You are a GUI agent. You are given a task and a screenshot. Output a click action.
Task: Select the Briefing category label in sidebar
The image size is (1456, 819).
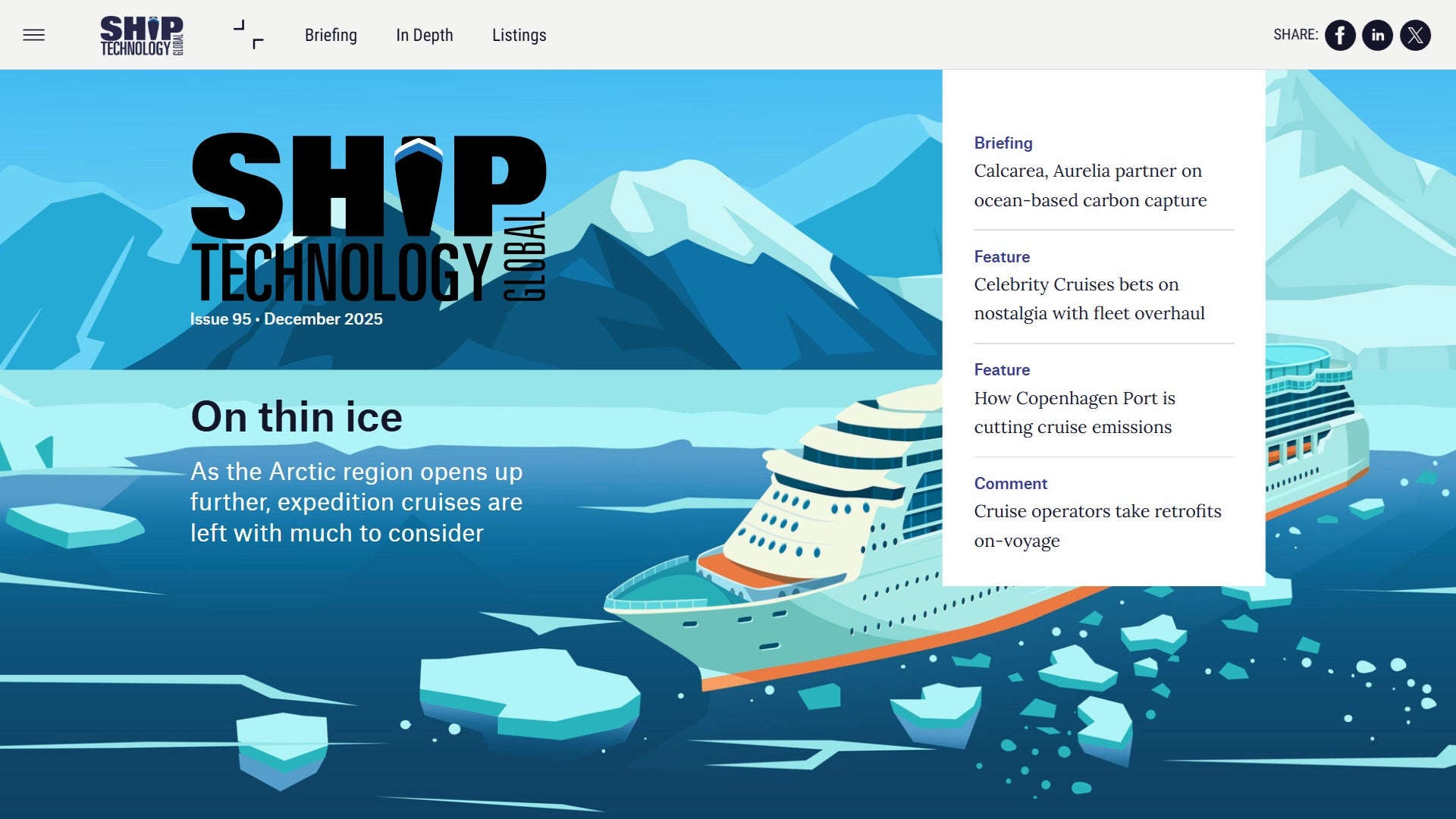pyautogui.click(x=1003, y=143)
